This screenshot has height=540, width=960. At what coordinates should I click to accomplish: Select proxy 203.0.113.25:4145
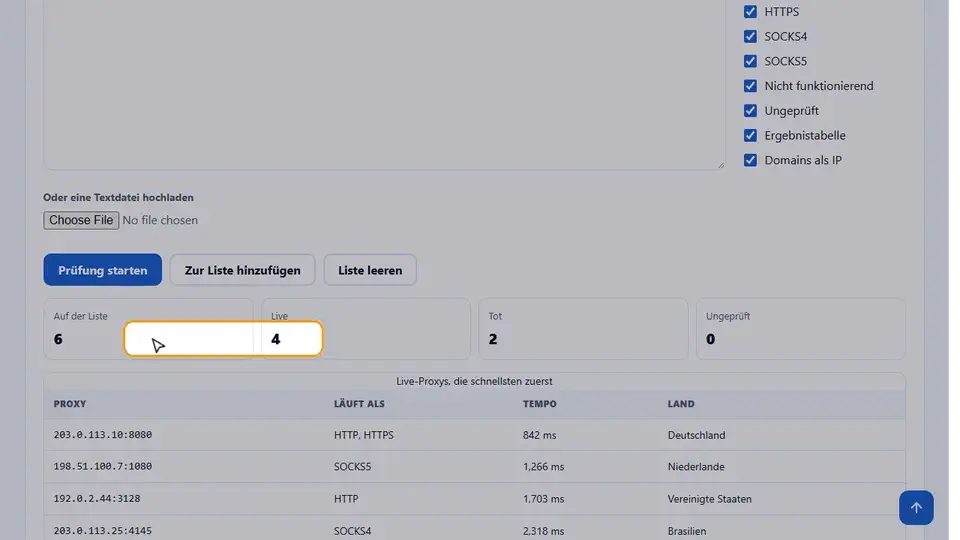click(102, 531)
